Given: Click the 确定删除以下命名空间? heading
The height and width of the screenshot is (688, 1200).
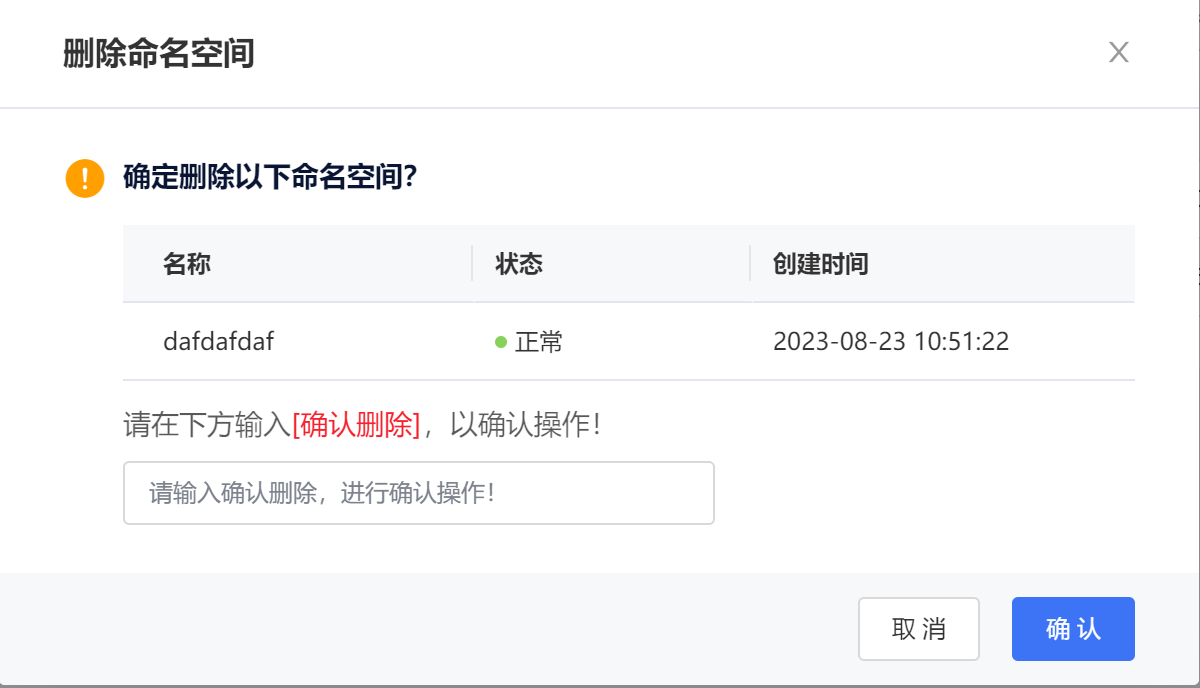Looking at the screenshot, I should (x=270, y=178).
